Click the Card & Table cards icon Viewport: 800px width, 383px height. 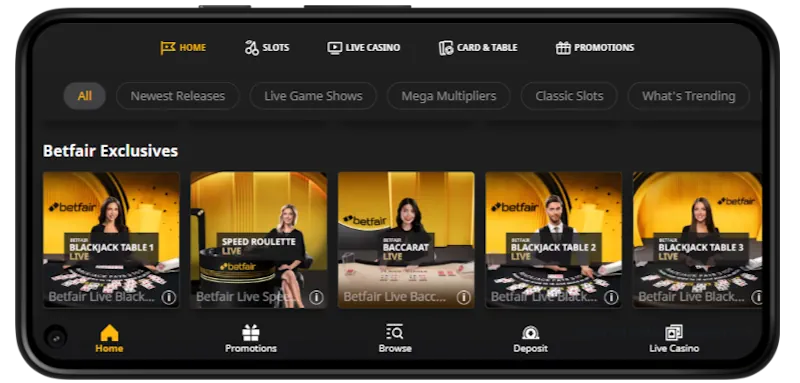point(446,48)
